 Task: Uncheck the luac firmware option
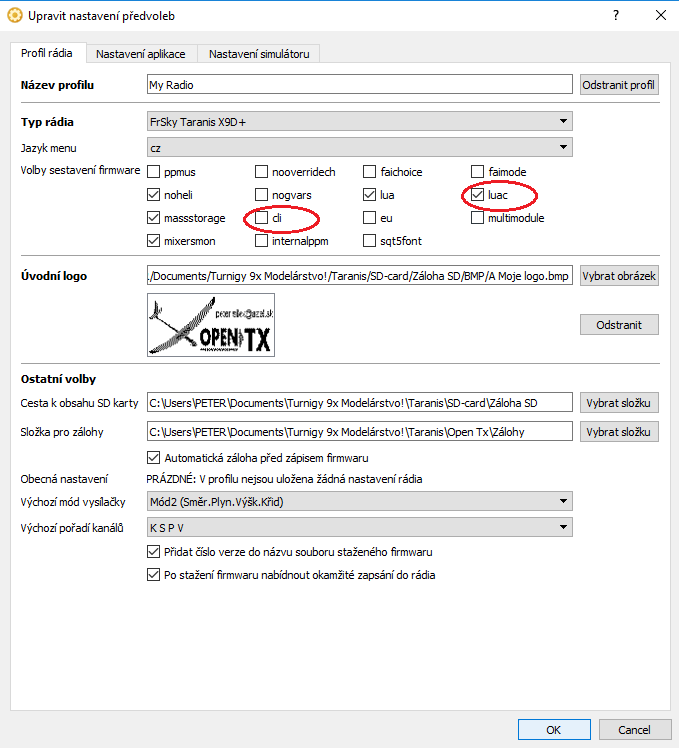click(478, 194)
